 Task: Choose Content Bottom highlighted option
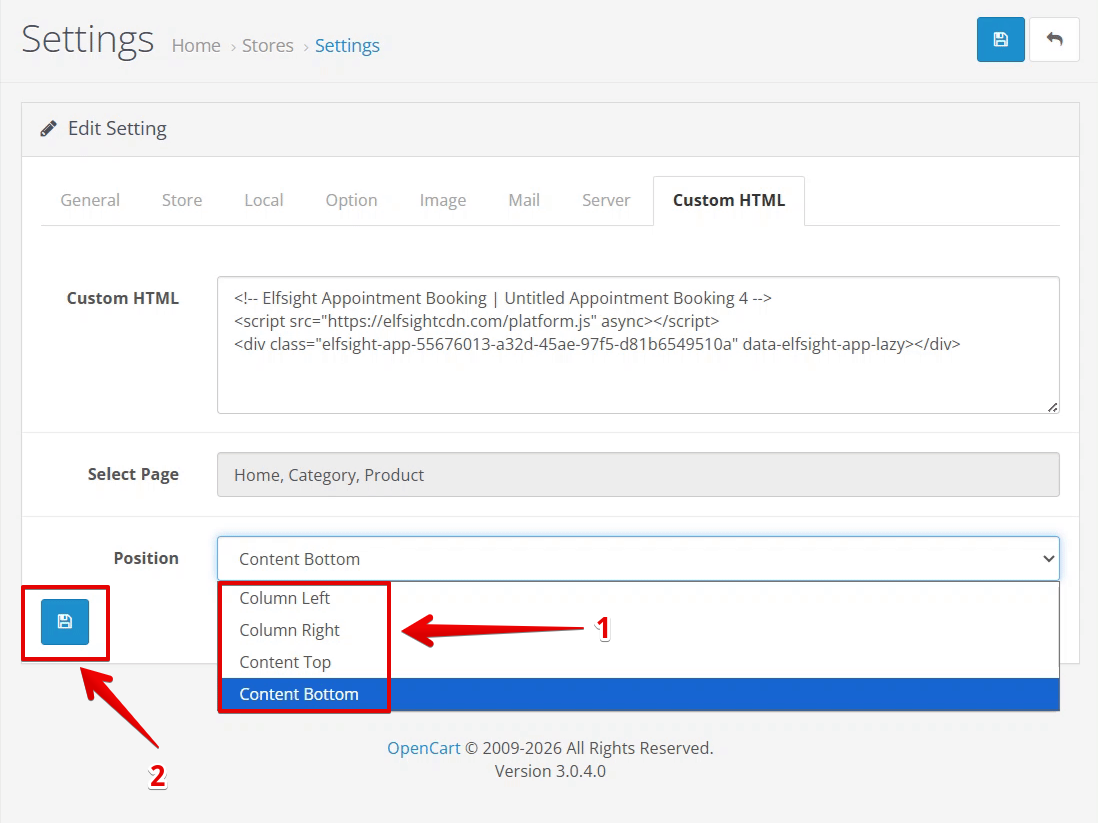(639, 694)
